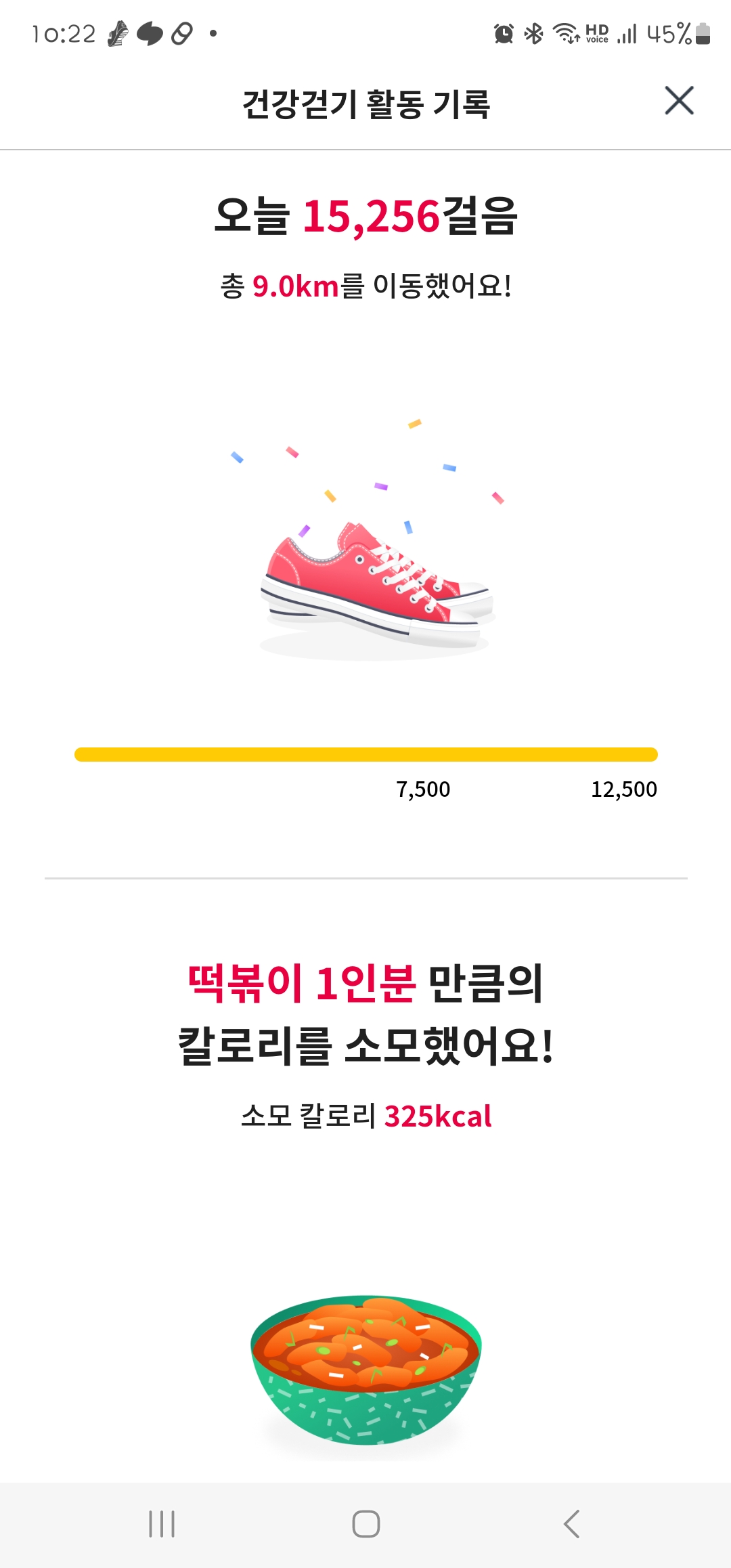Tap the 7,500 step milestone label
This screenshot has width=731, height=1568.
click(x=423, y=789)
